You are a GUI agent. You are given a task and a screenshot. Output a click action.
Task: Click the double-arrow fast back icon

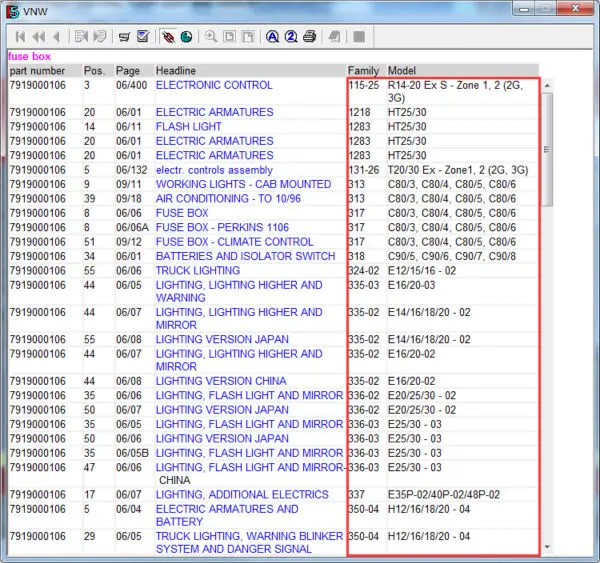39,37
